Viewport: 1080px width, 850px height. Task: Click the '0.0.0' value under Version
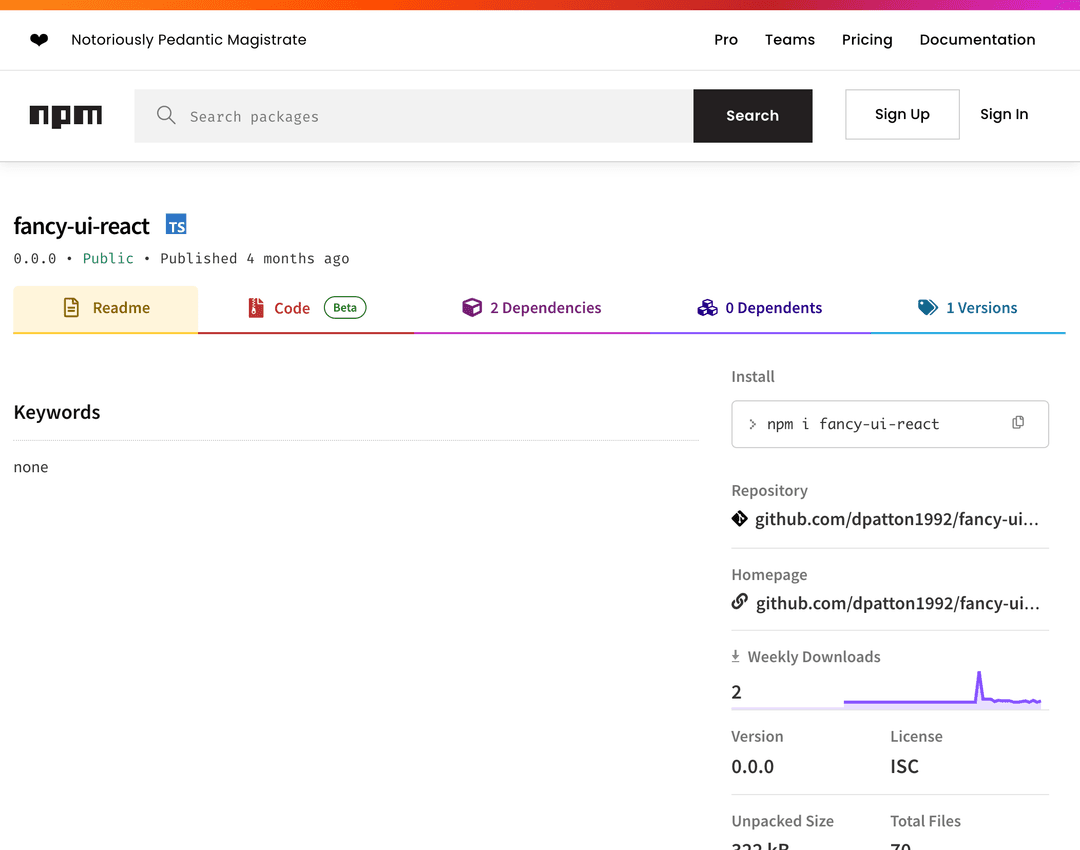[x=752, y=767]
